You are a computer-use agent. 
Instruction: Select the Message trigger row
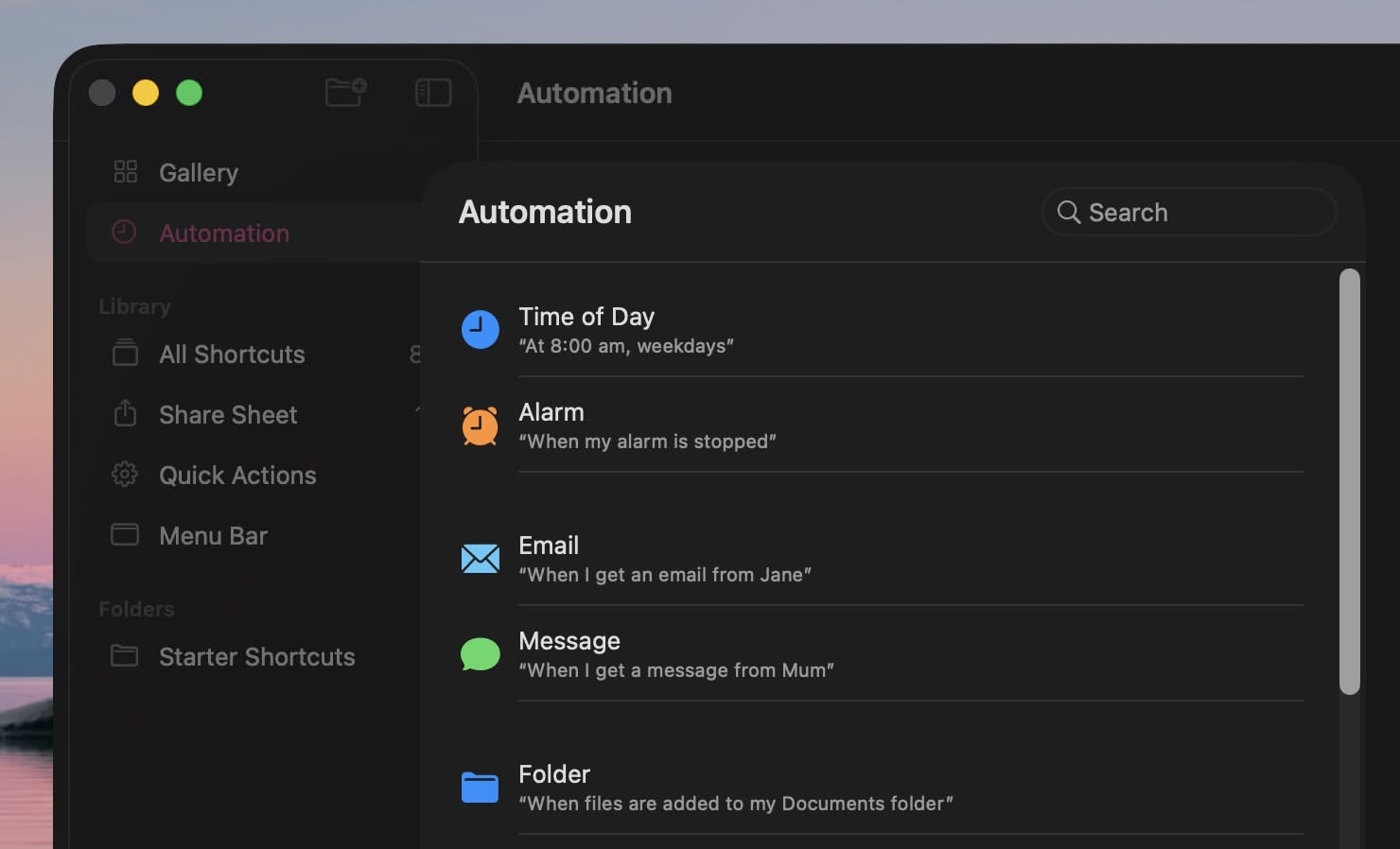[675, 654]
